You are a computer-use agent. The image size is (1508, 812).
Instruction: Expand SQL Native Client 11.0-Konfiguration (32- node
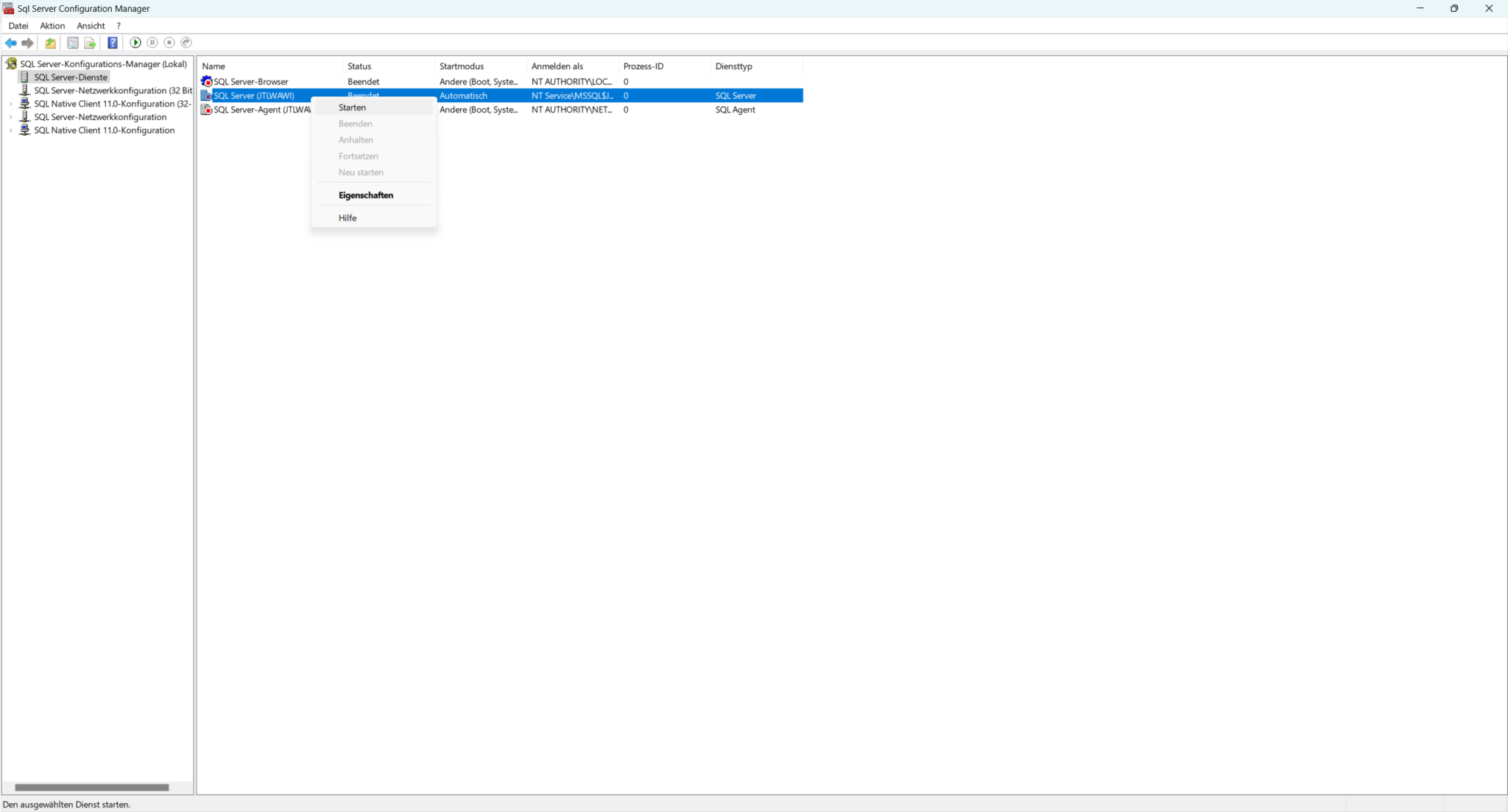10,104
